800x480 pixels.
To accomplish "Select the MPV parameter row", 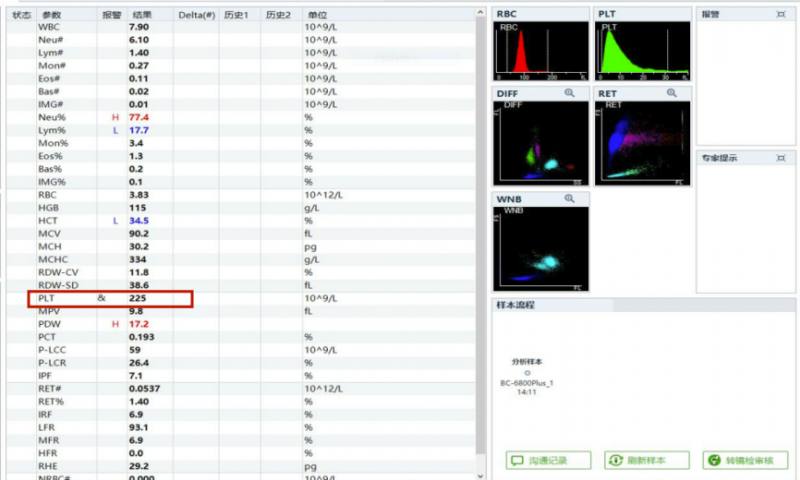I will coord(241,311).
